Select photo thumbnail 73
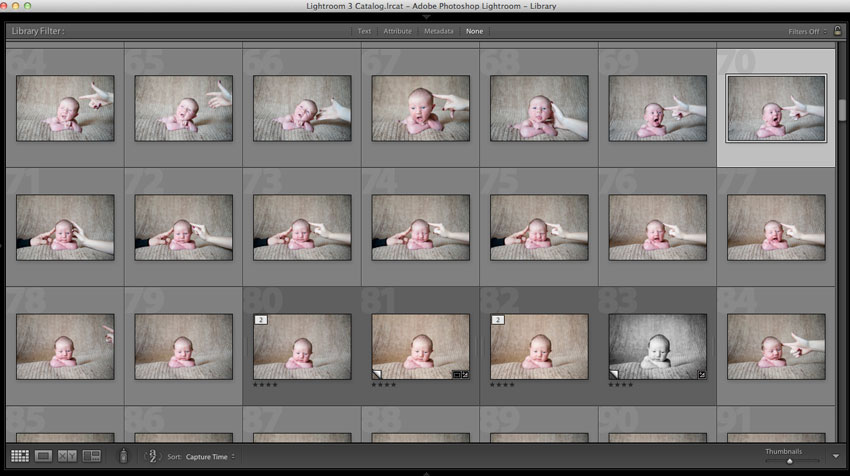 pyautogui.click(x=302, y=228)
